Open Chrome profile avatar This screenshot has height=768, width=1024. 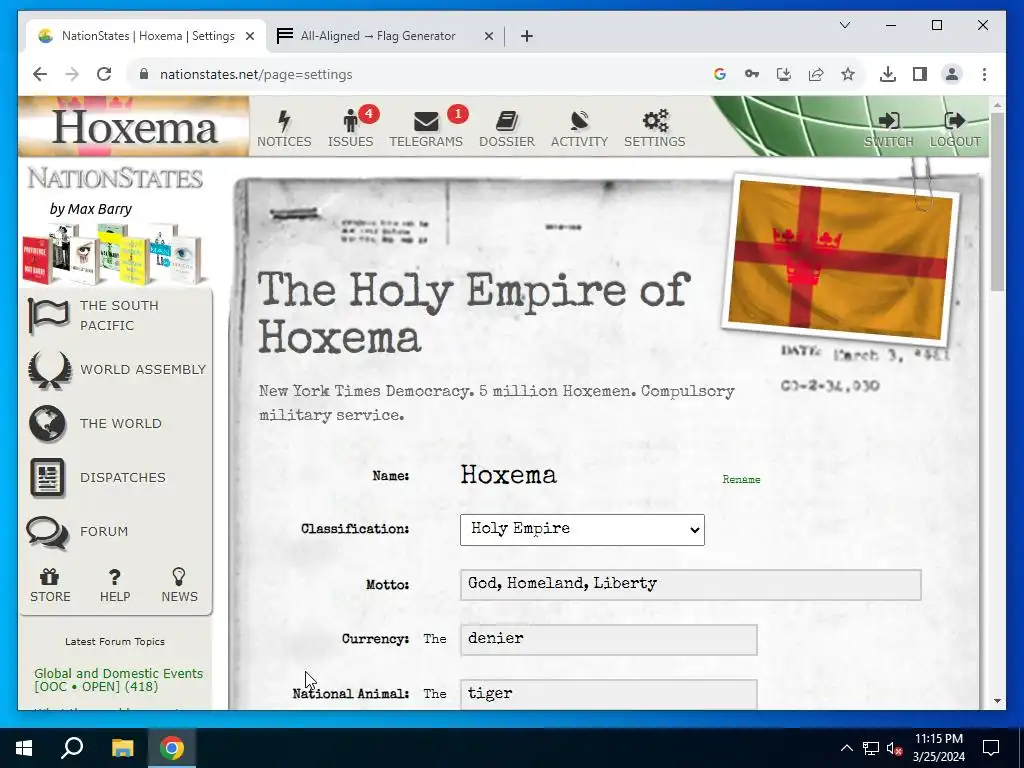click(x=952, y=74)
